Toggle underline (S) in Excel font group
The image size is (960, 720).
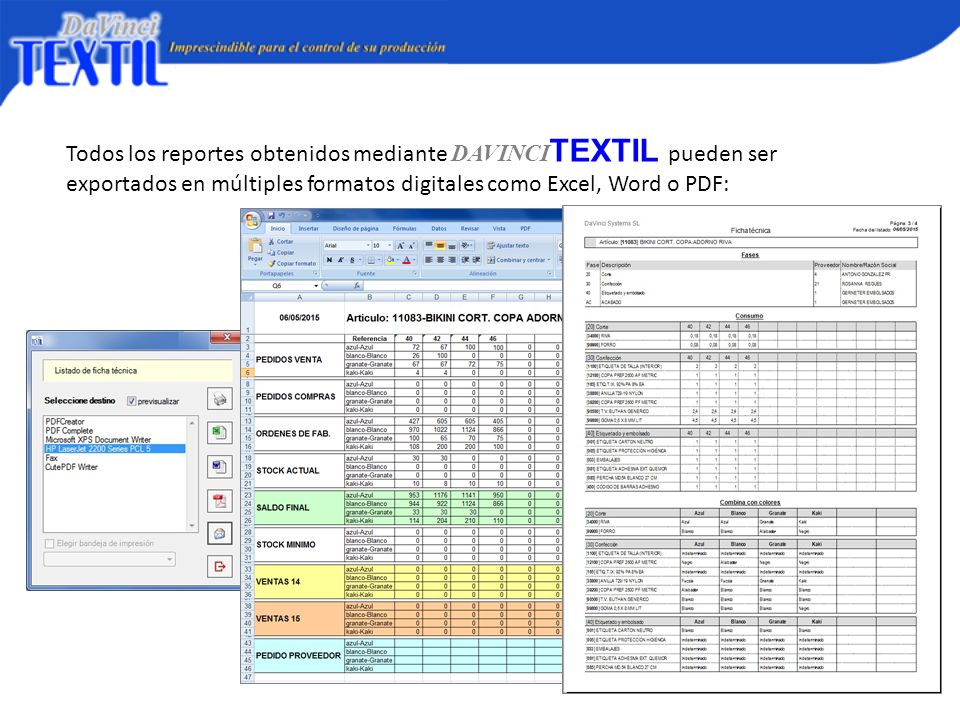click(x=352, y=260)
